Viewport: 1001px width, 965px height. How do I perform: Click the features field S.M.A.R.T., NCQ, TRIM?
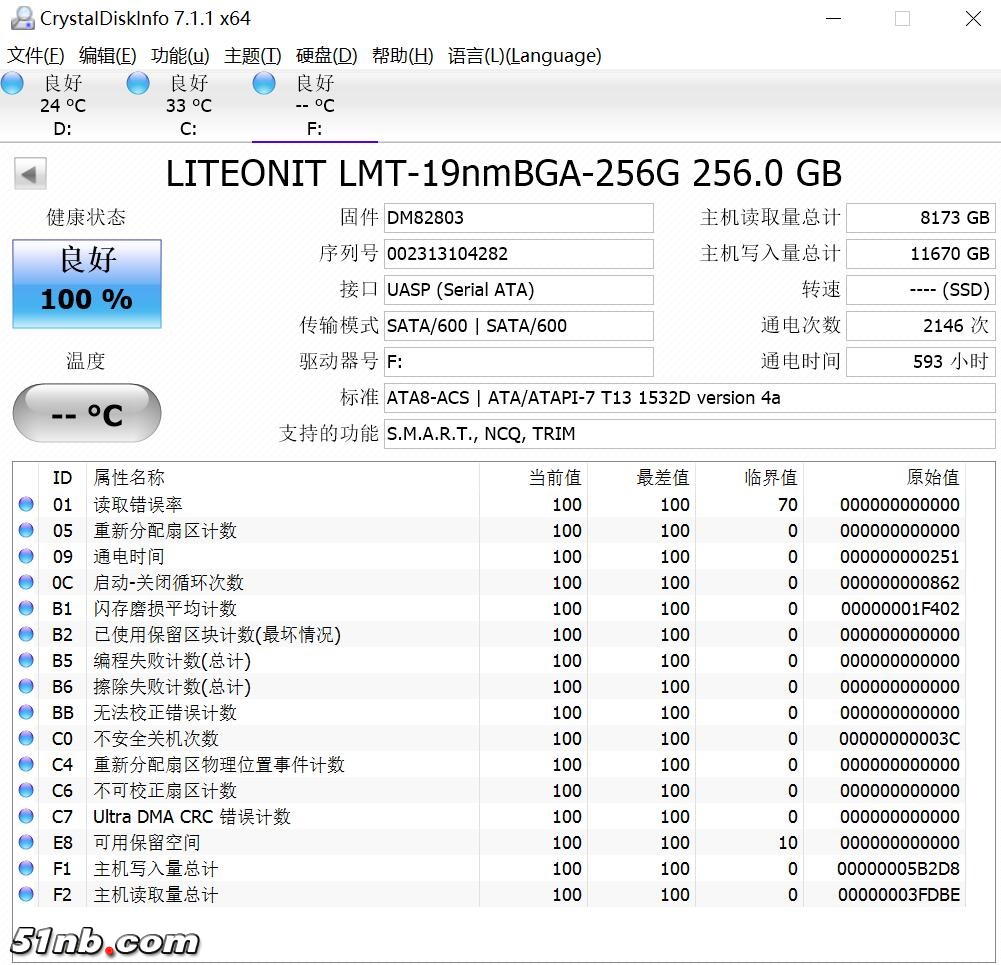click(689, 434)
